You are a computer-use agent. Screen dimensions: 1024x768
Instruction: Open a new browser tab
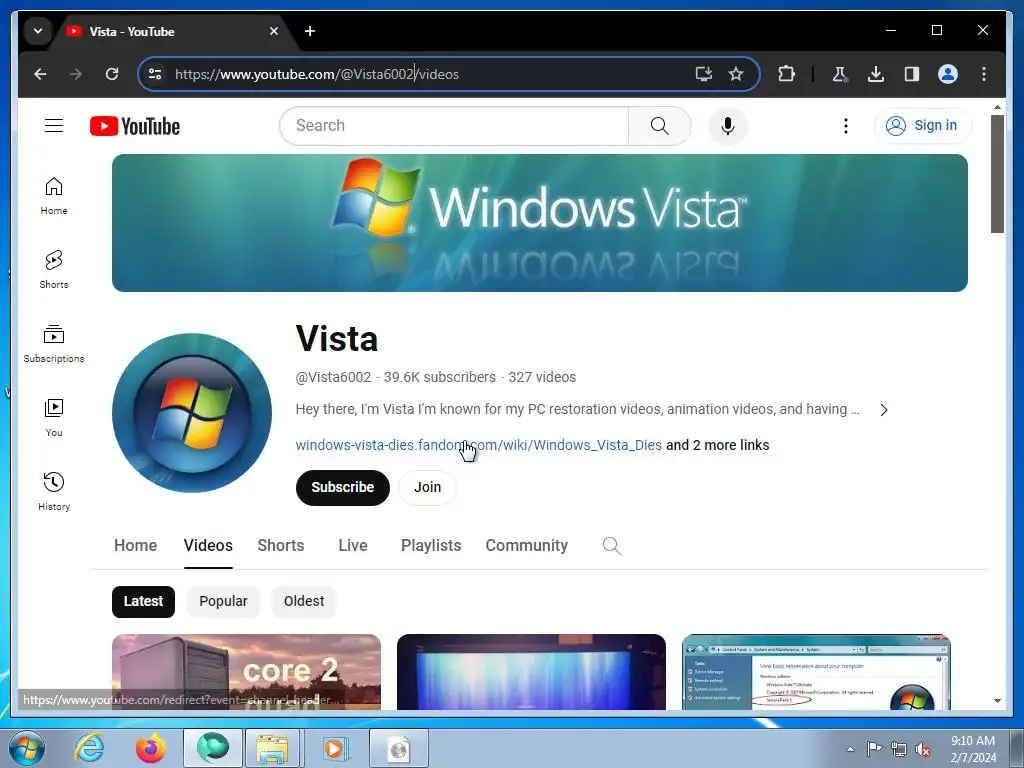[310, 31]
